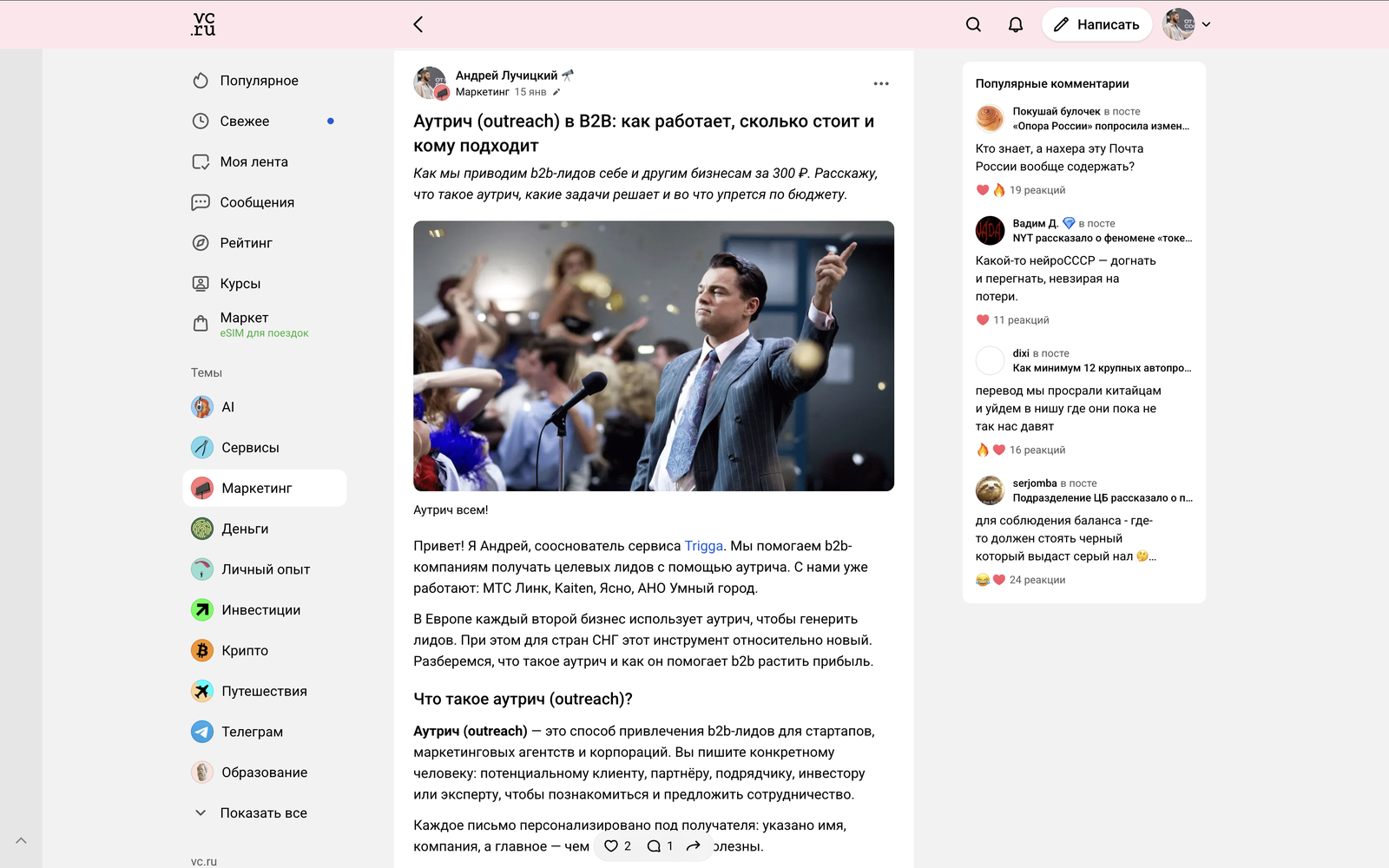
Task: Open the NYT рассказало post link
Action: (1103, 238)
